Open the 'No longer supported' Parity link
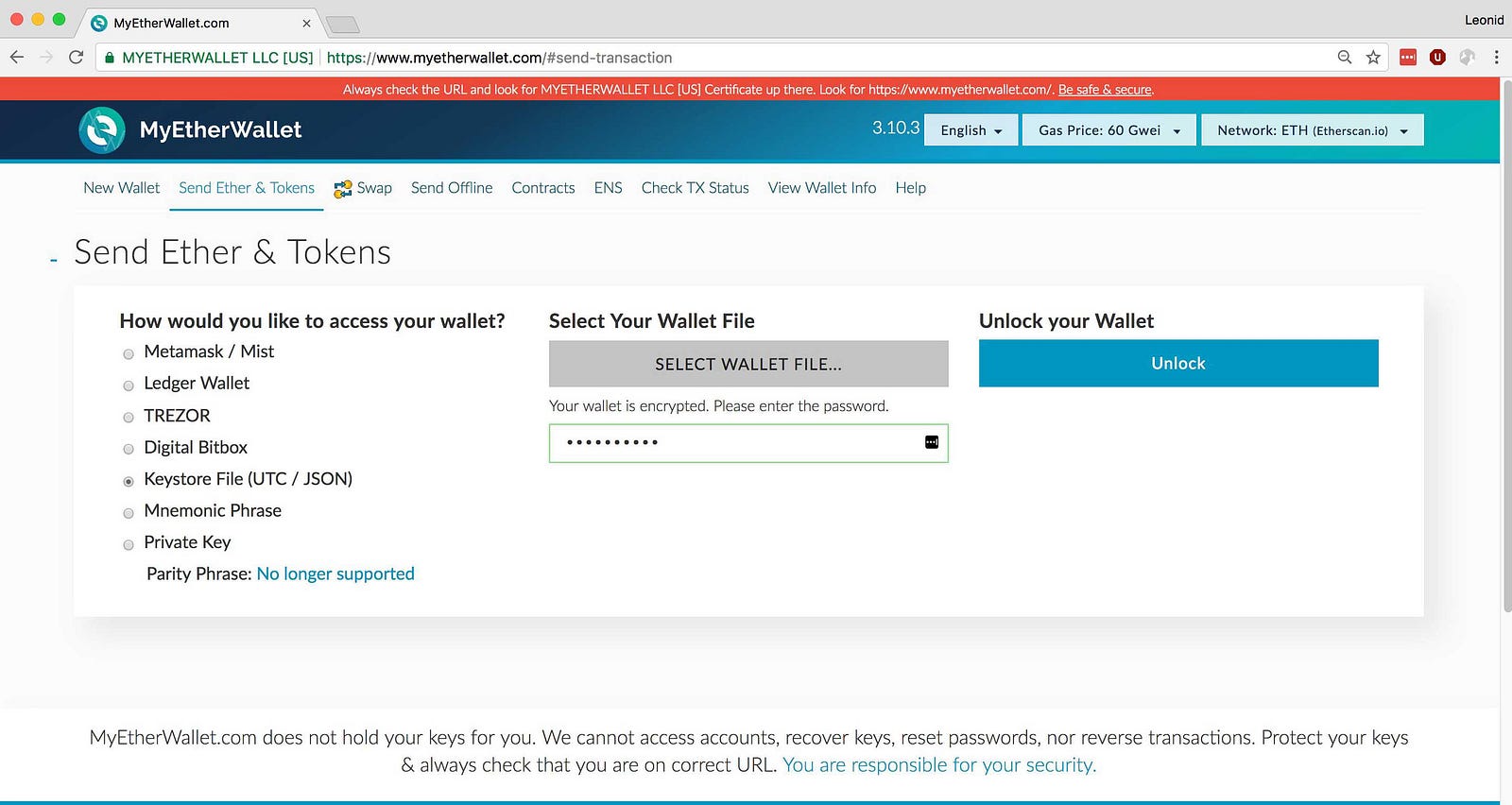 pos(335,574)
